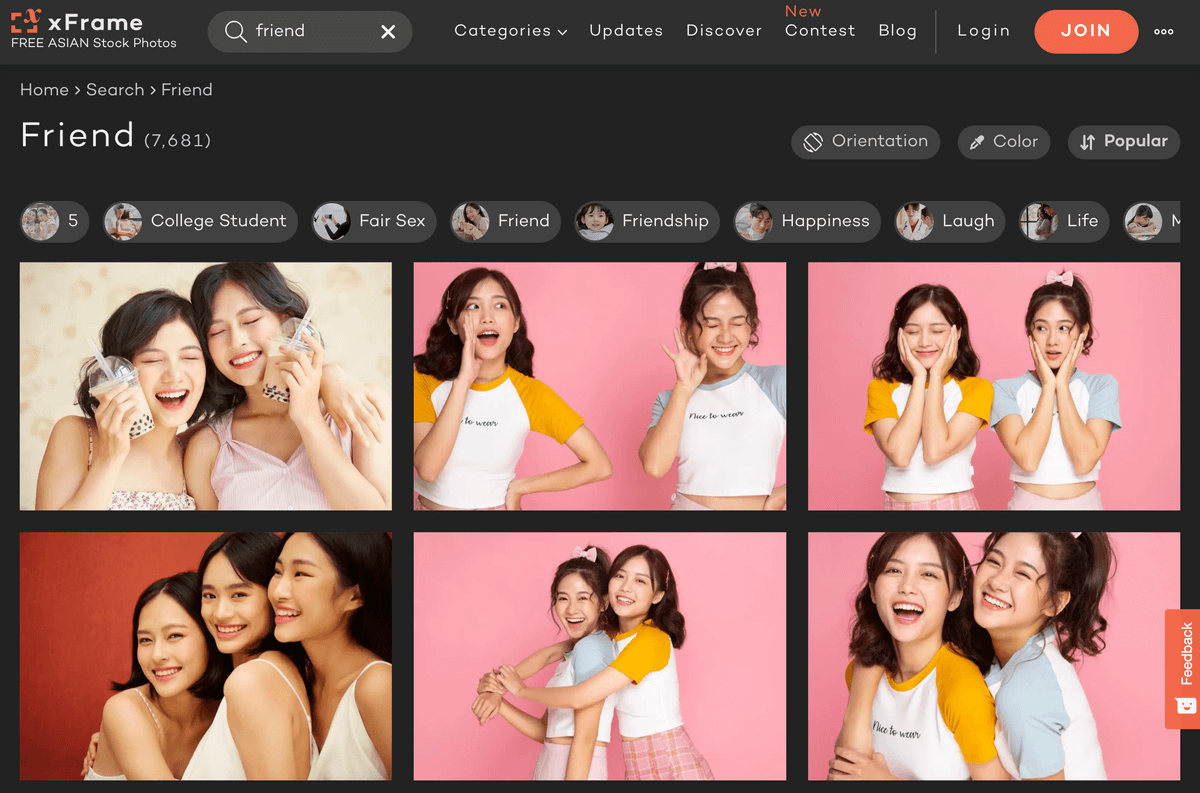Go to the Updates page
1200x793 pixels.
[x=626, y=31]
